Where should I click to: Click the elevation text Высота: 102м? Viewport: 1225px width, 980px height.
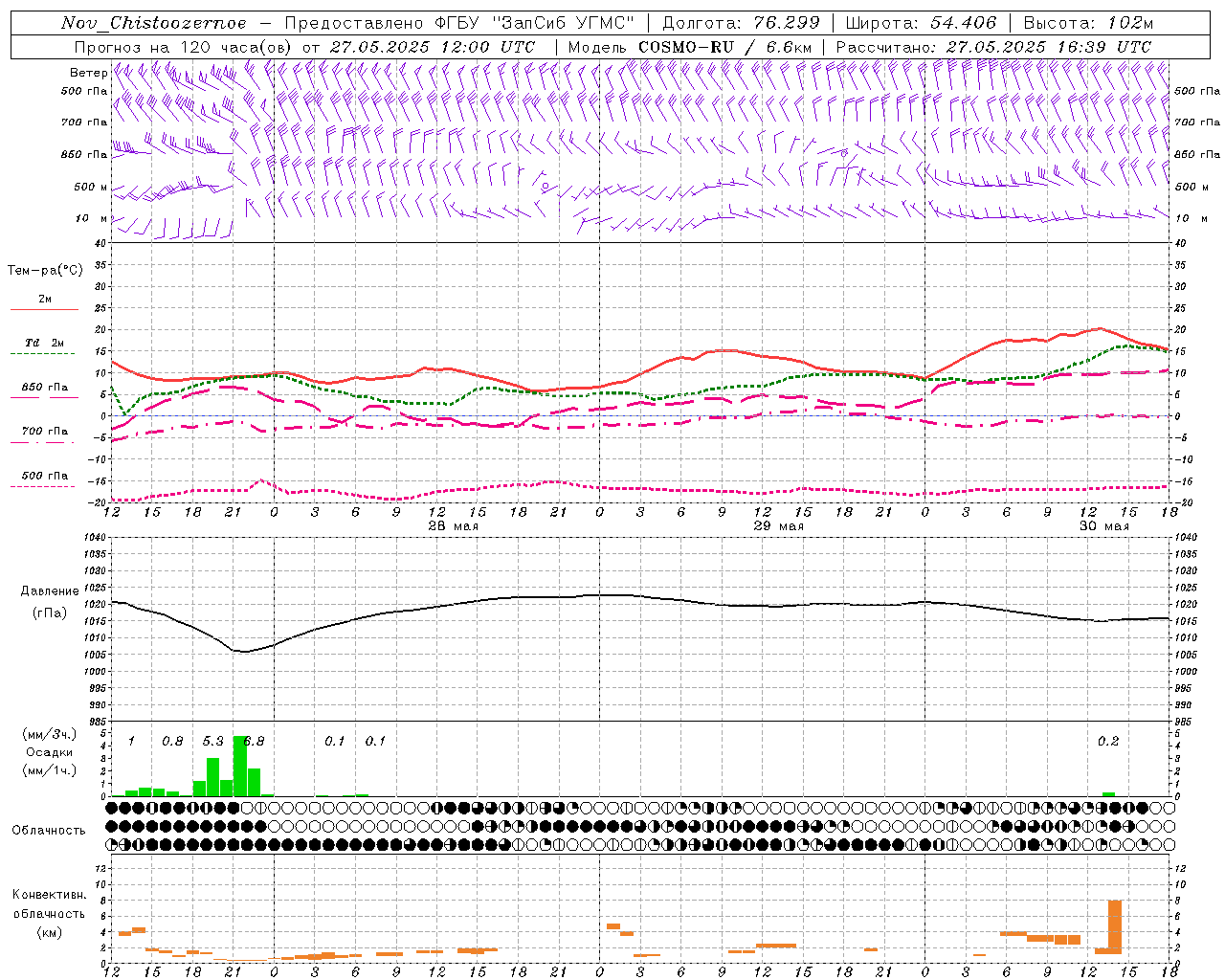click(1088, 23)
